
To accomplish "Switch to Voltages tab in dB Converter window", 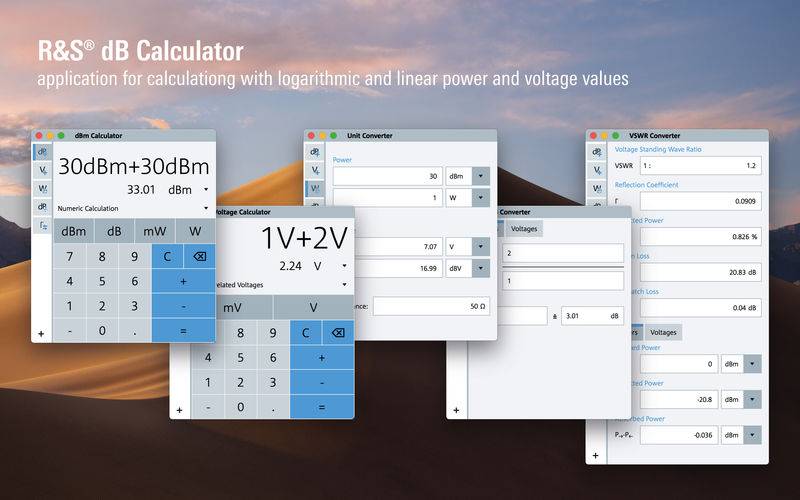I will [x=524, y=229].
